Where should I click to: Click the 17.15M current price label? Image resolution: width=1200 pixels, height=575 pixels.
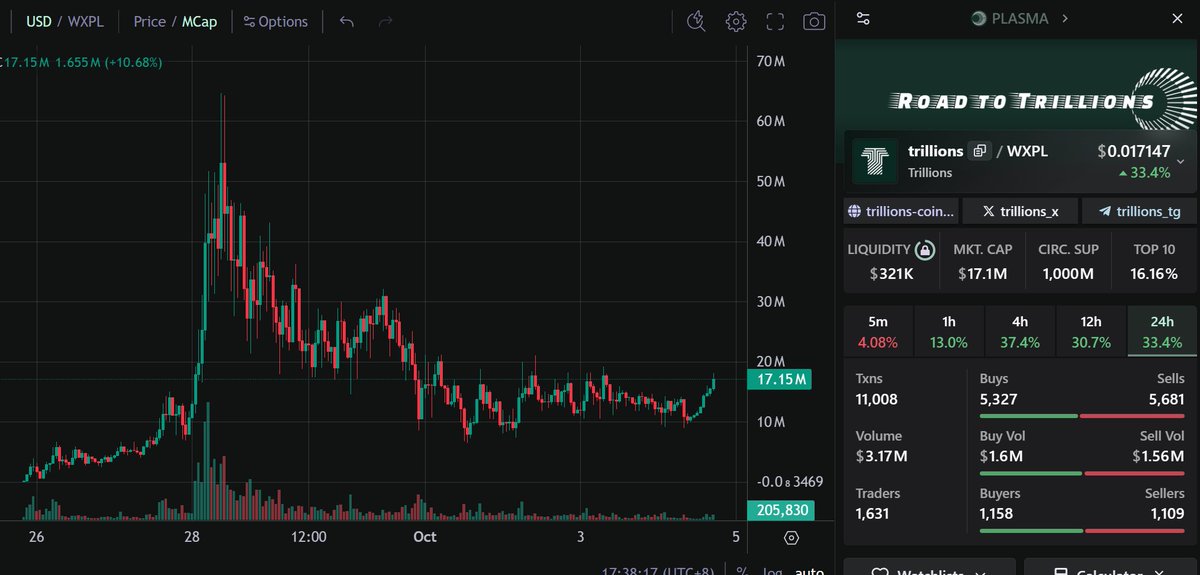(780, 380)
